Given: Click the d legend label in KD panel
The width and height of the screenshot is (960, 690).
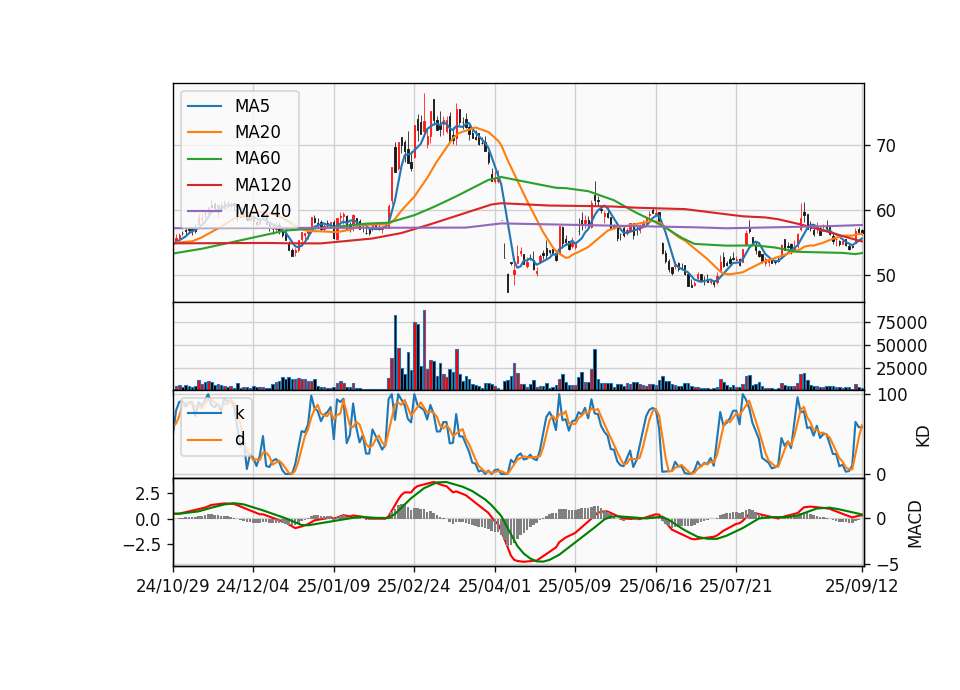Looking at the screenshot, I should click(x=239, y=439).
